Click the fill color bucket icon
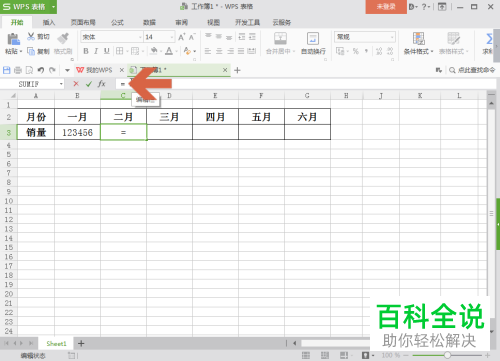This screenshot has width=500, height=361. (x=154, y=51)
